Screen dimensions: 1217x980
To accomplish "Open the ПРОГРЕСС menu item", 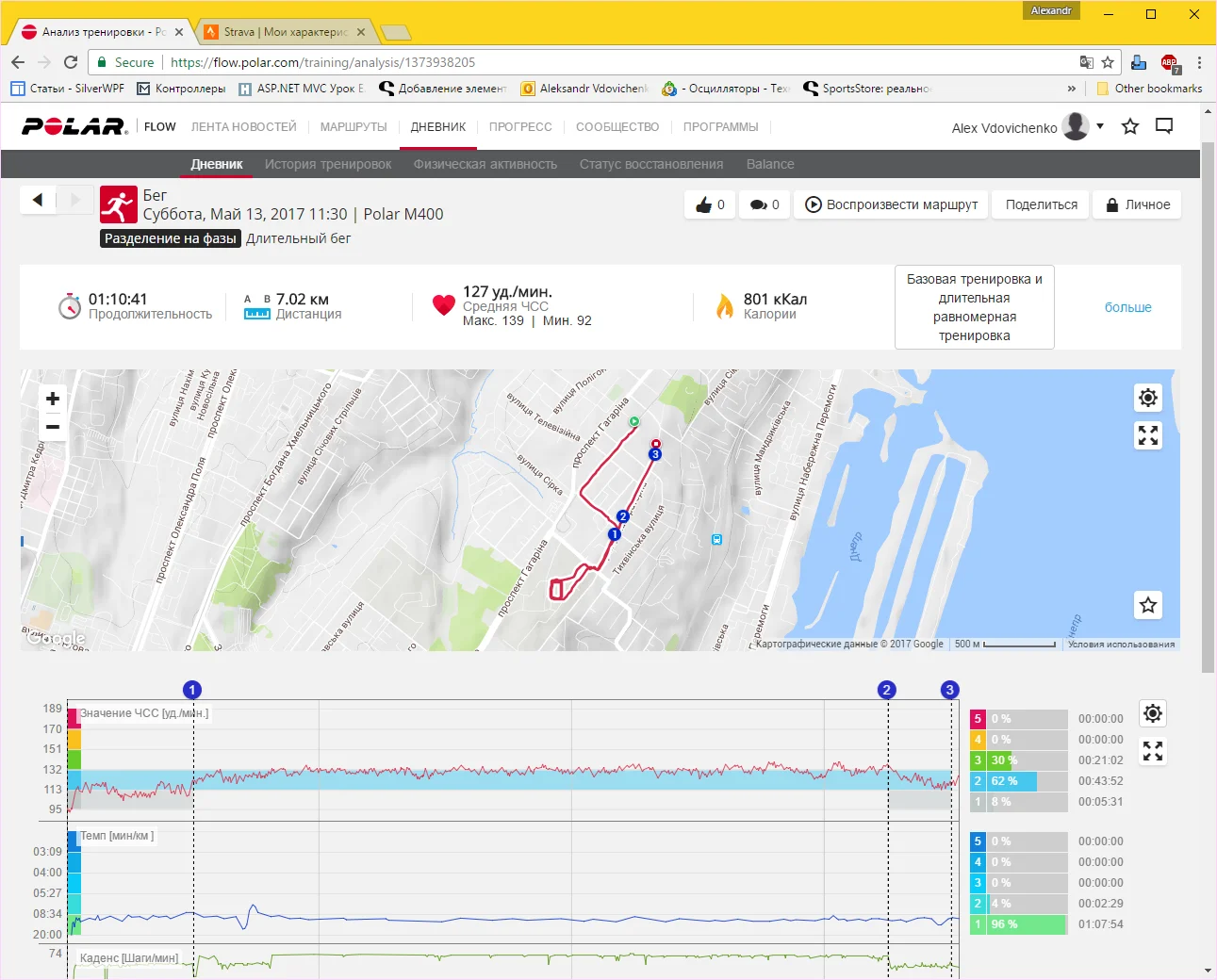I will [x=520, y=127].
